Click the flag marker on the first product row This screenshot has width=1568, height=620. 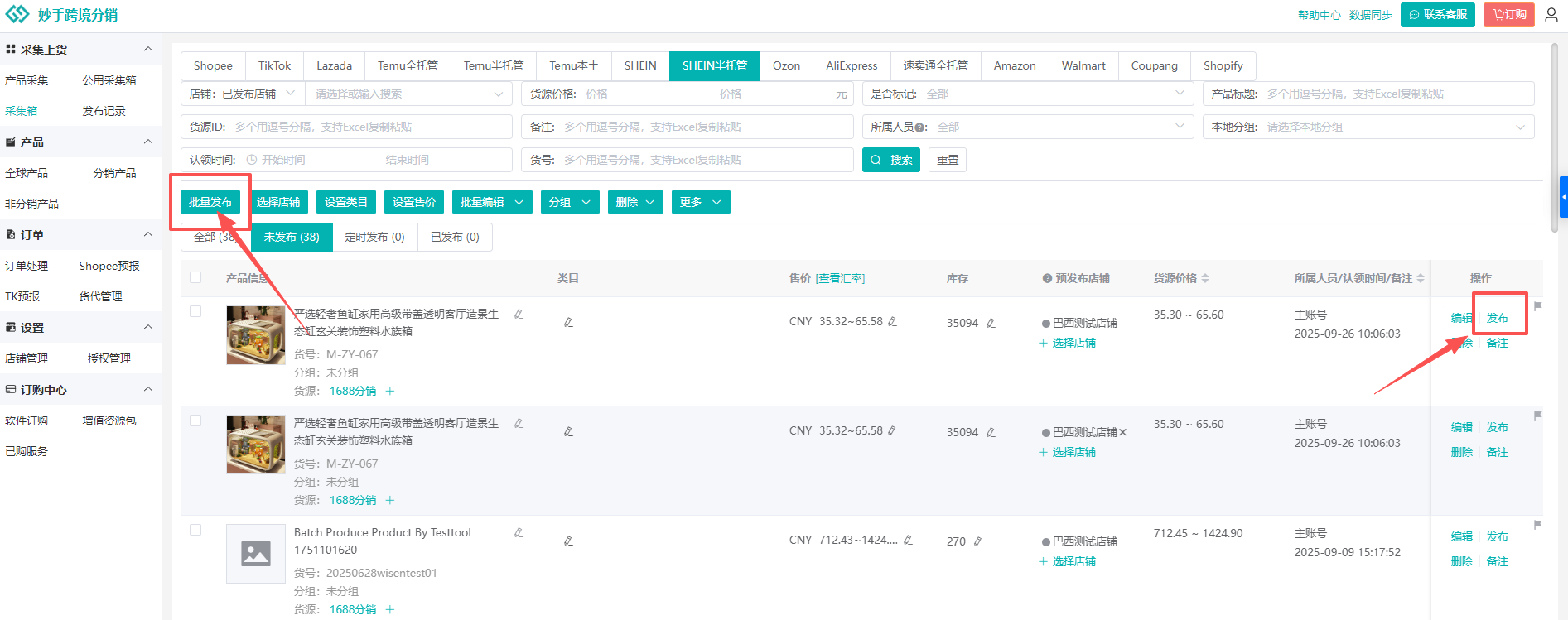pos(1537,306)
